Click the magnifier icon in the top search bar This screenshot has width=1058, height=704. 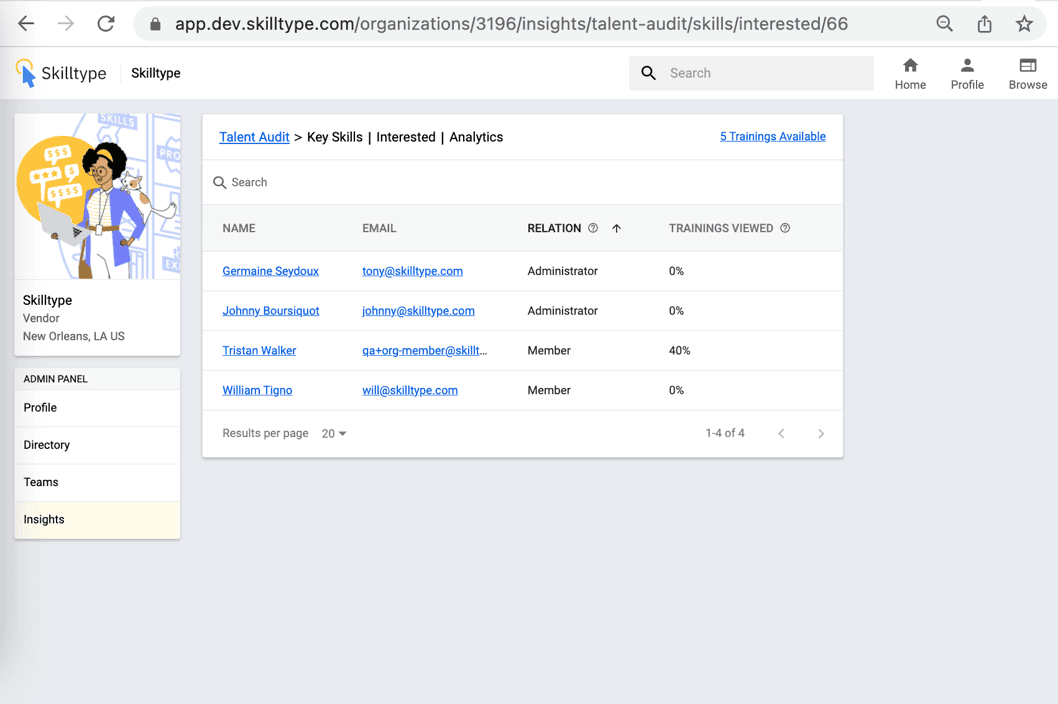click(x=648, y=73)
